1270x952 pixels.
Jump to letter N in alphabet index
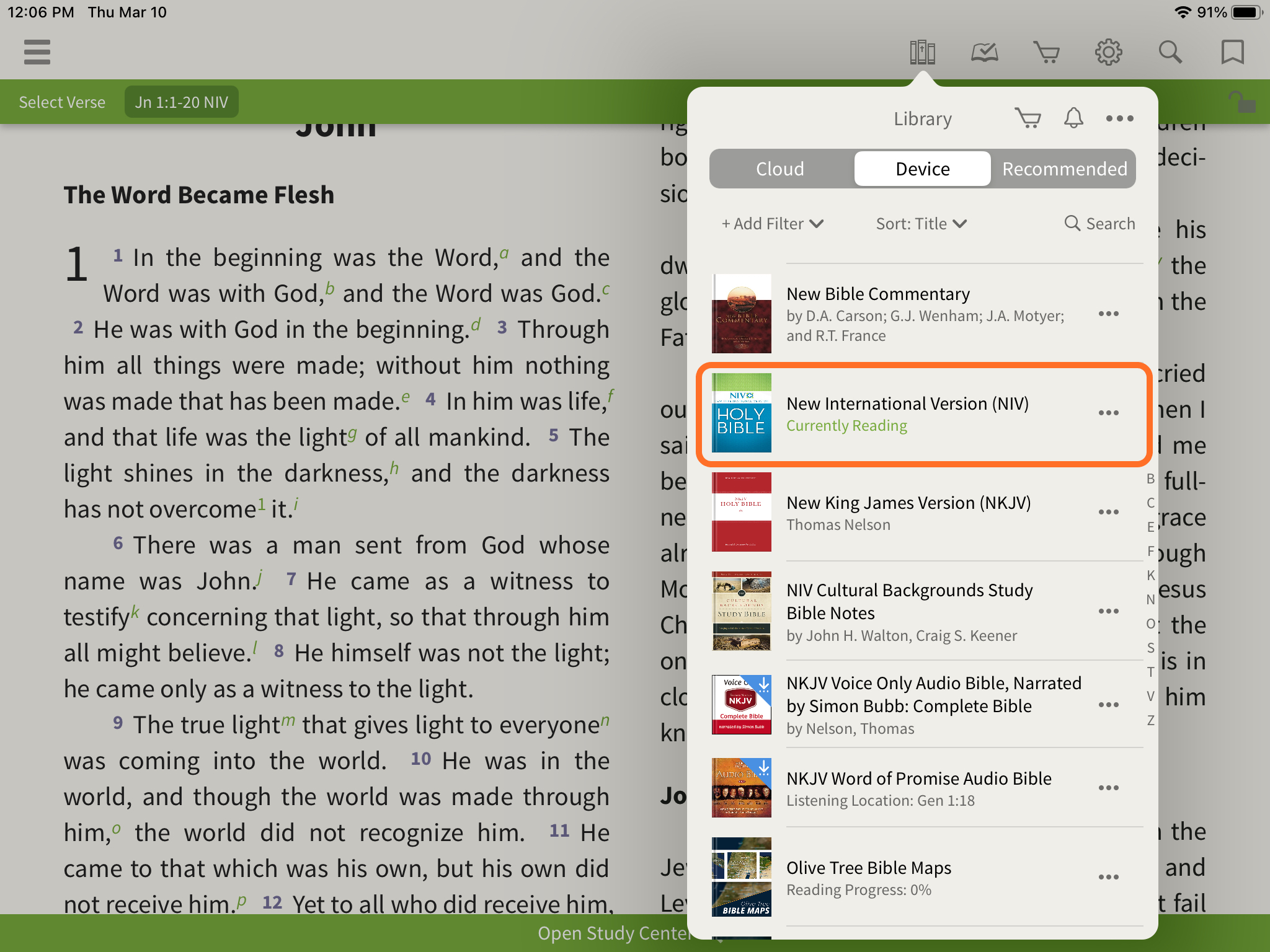pos(1150,599)
